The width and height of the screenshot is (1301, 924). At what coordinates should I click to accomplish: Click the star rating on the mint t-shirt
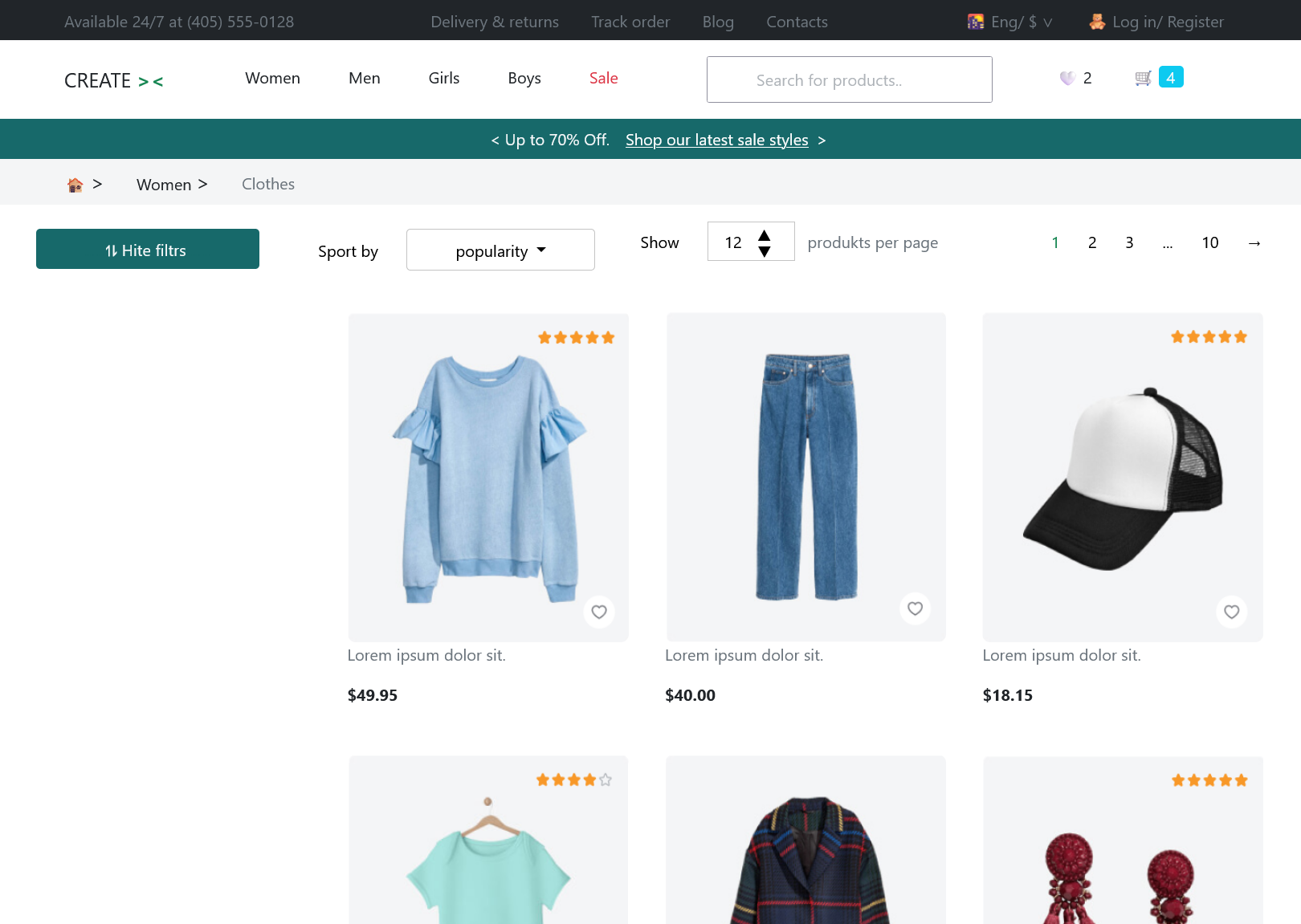pos(574,780)
